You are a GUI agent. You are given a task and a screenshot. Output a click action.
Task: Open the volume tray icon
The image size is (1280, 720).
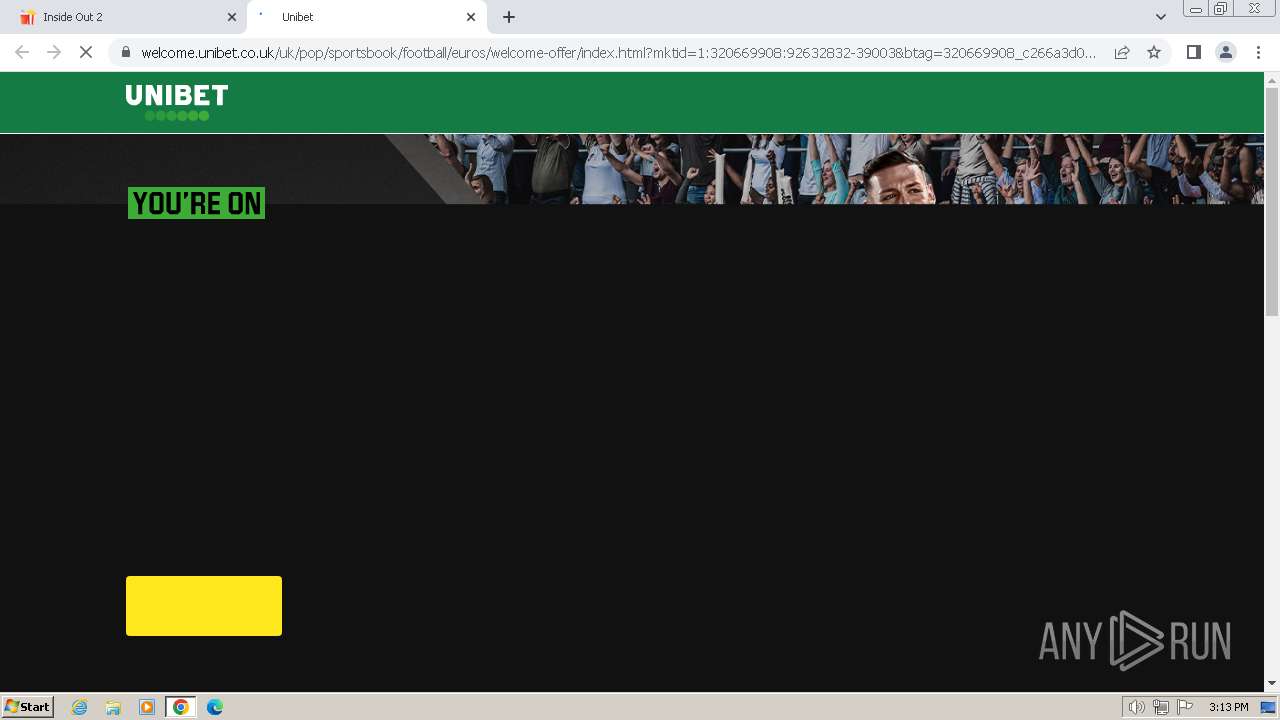click(1136, 707)
